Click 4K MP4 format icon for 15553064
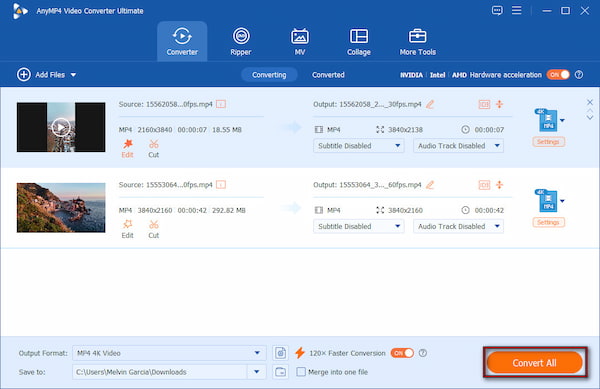 [x=546, y=200]
